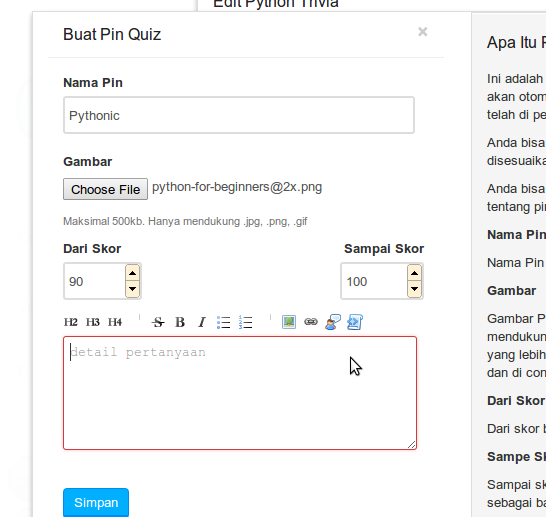
Task: Toggle strikethrough formatting
Action: (158, 322)
